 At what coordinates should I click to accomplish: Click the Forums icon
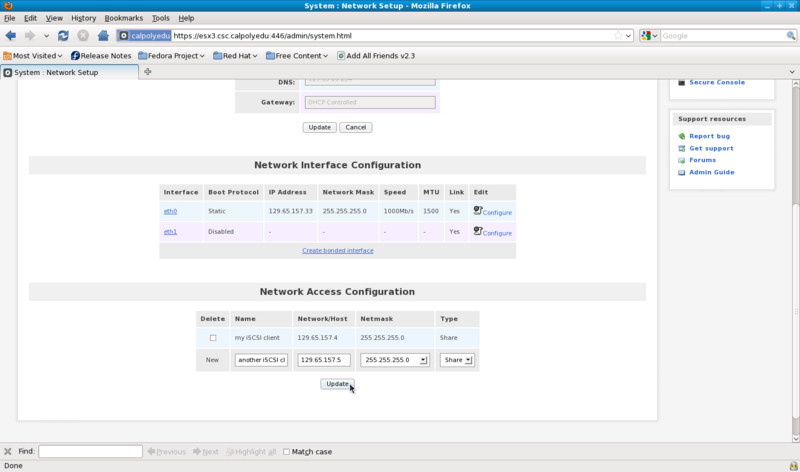[x=682, y=160]
